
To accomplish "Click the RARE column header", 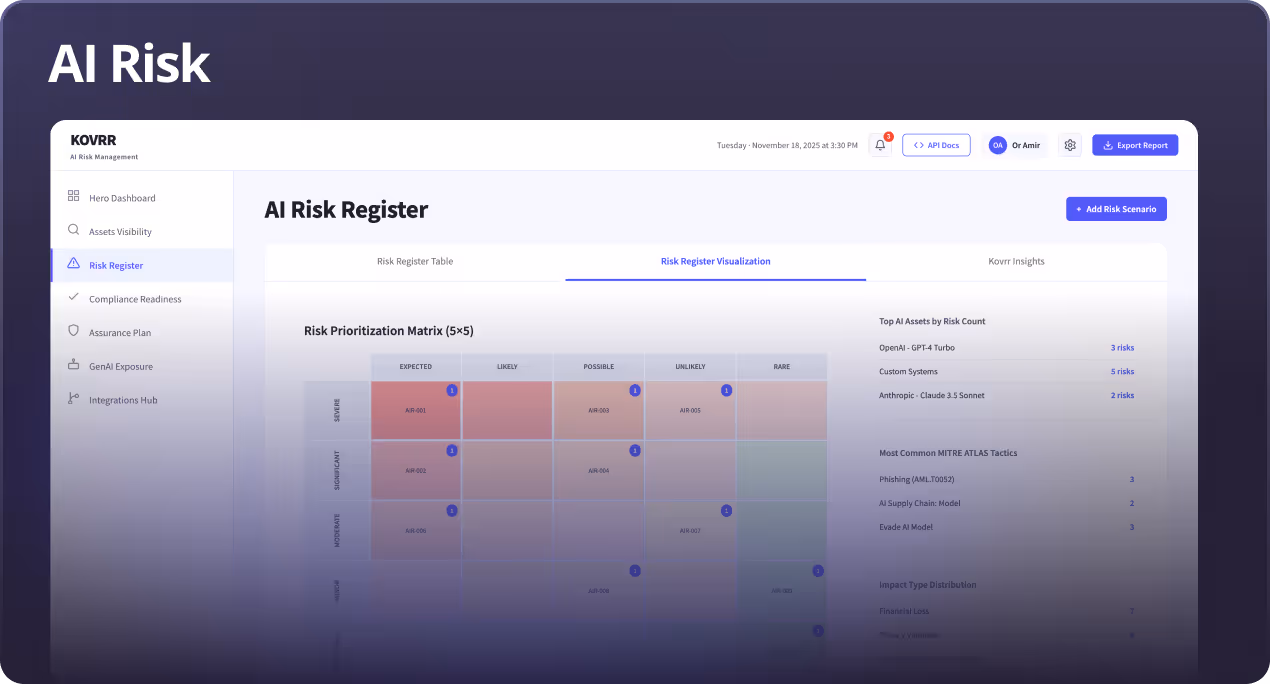I will (782, 367).
